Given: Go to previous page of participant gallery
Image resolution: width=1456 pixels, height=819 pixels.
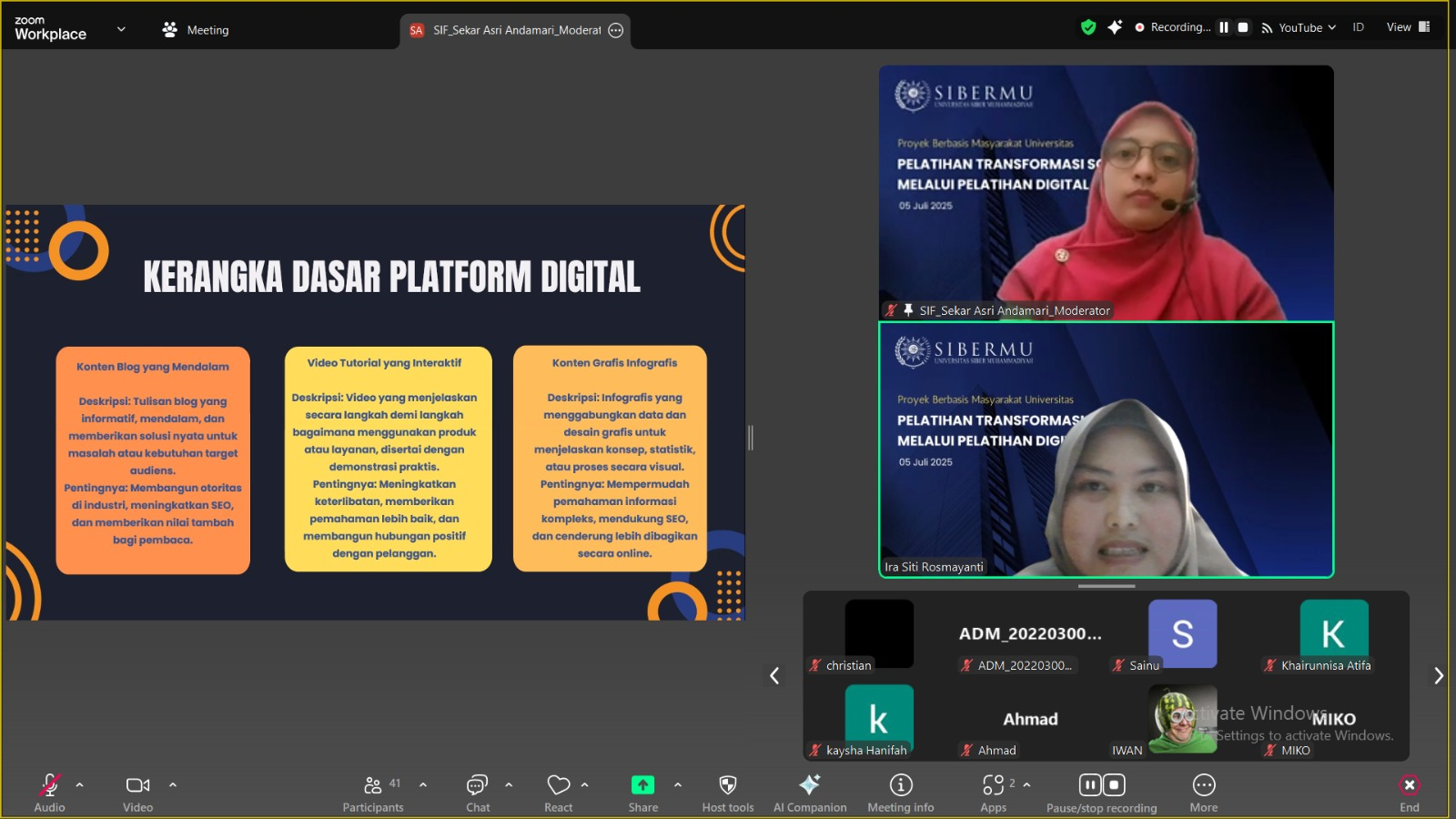Looking at the screenshot, I should pyautogui.click(x=774, y=675).
